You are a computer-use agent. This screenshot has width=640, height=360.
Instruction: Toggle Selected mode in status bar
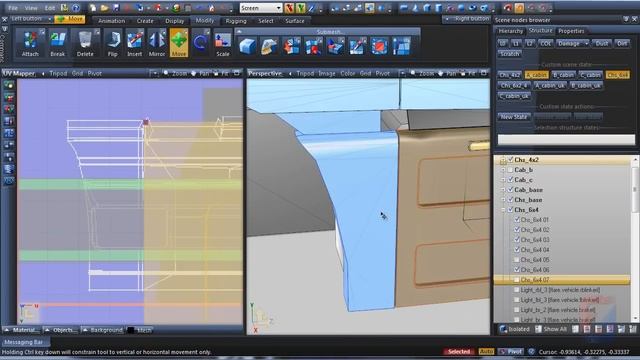(x=459, y=351)
